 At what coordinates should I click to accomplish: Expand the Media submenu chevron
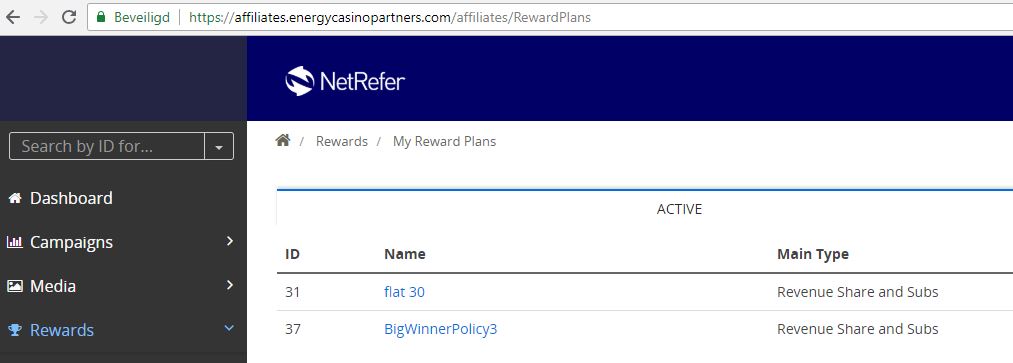point(230,285)
